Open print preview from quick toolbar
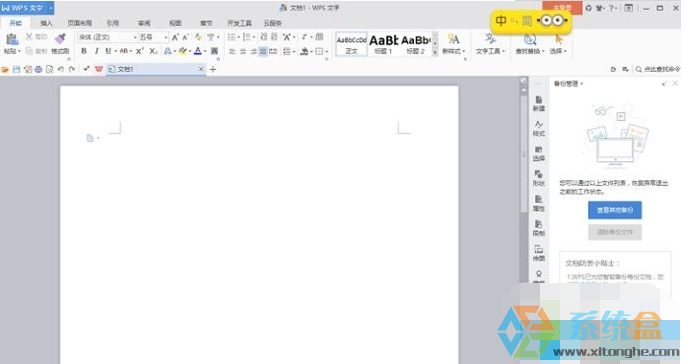 pyautogui.click(x=49, y=69)
